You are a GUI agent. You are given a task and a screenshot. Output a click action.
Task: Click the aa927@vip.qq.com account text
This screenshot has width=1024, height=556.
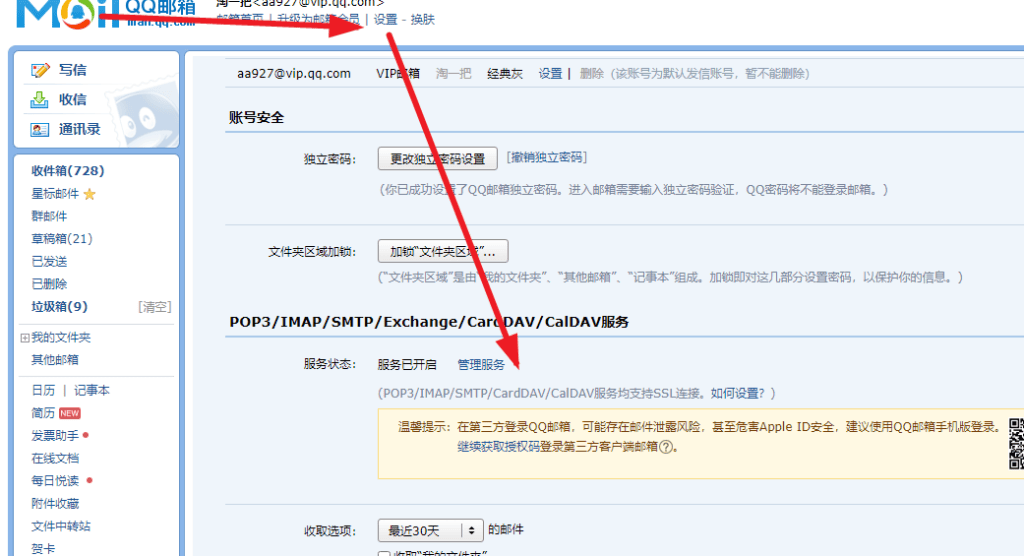point(294,73)
